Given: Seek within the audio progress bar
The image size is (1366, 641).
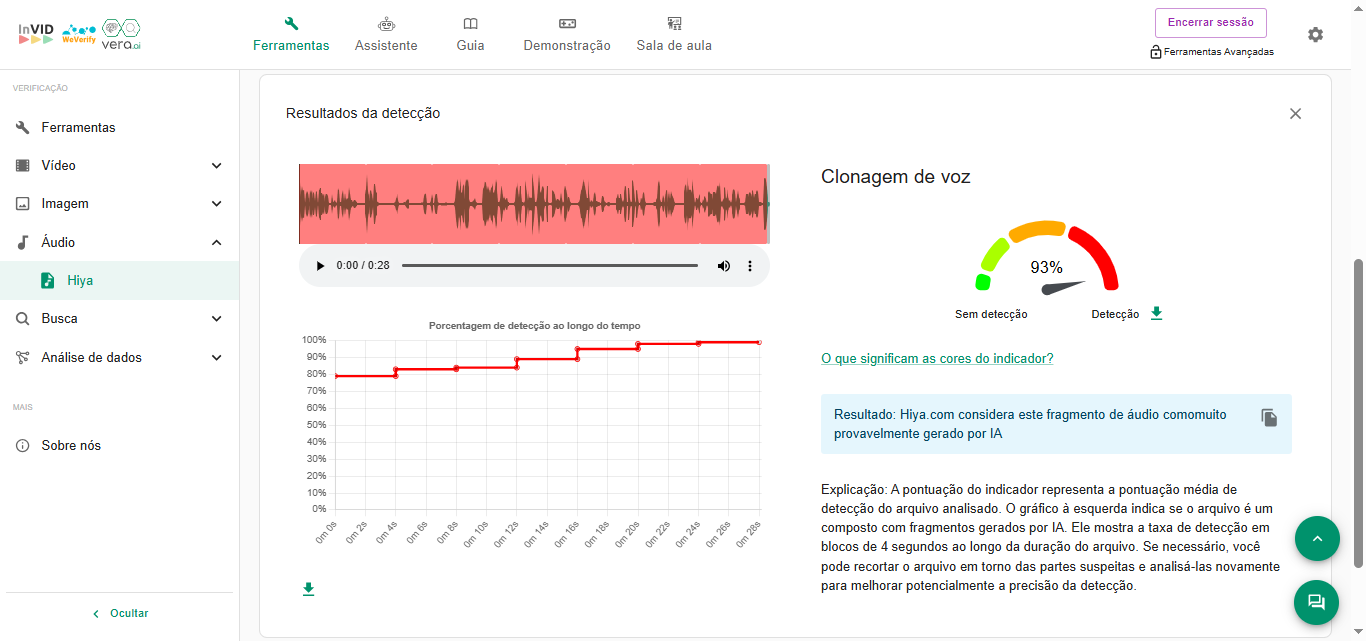Looking at the screenshot, I should pos(549,266).
